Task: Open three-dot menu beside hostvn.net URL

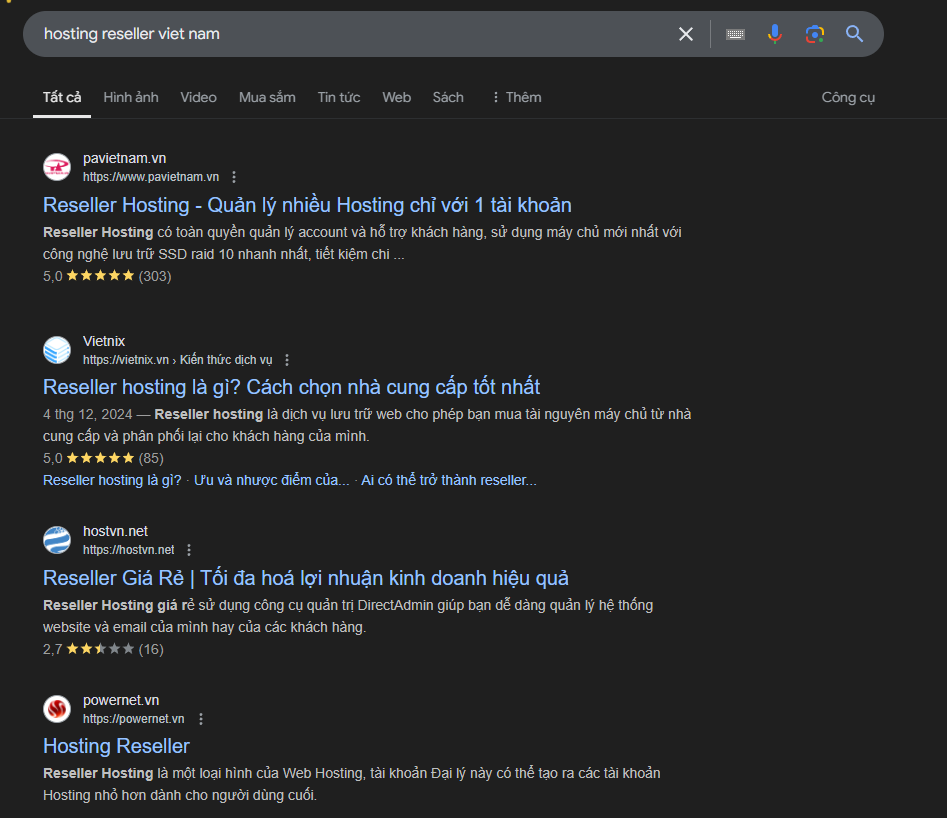Action: click(x=189, y=550)
